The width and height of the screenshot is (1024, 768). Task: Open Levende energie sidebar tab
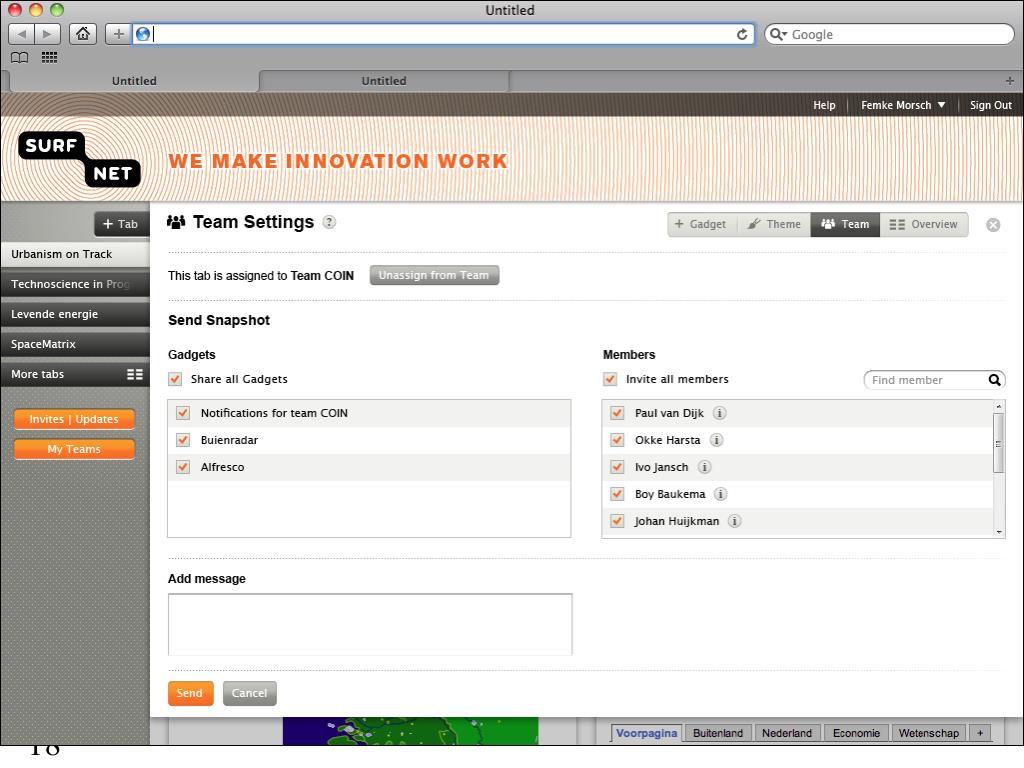75,314
